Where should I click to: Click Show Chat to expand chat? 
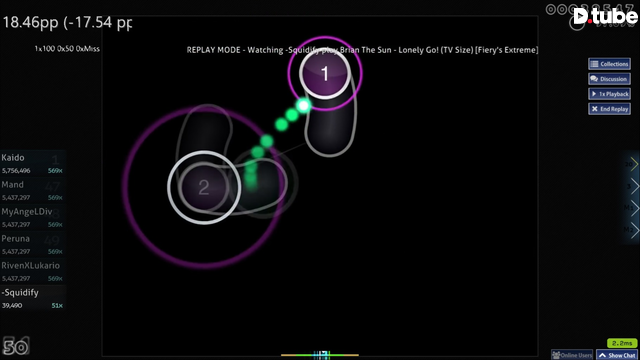tap(617, 355)
